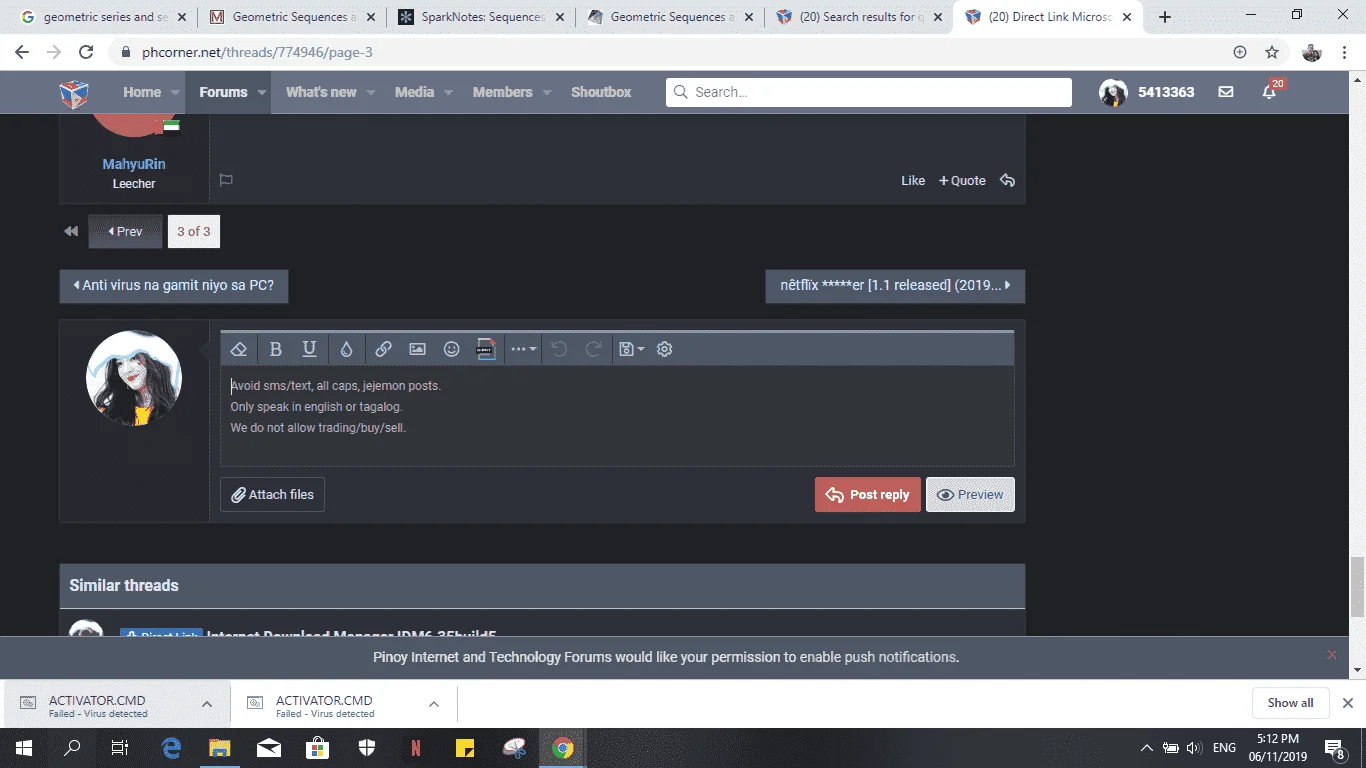Click the GIF insert icon in editor
The image size is (1366, 768).
click(x=486, y=349)
